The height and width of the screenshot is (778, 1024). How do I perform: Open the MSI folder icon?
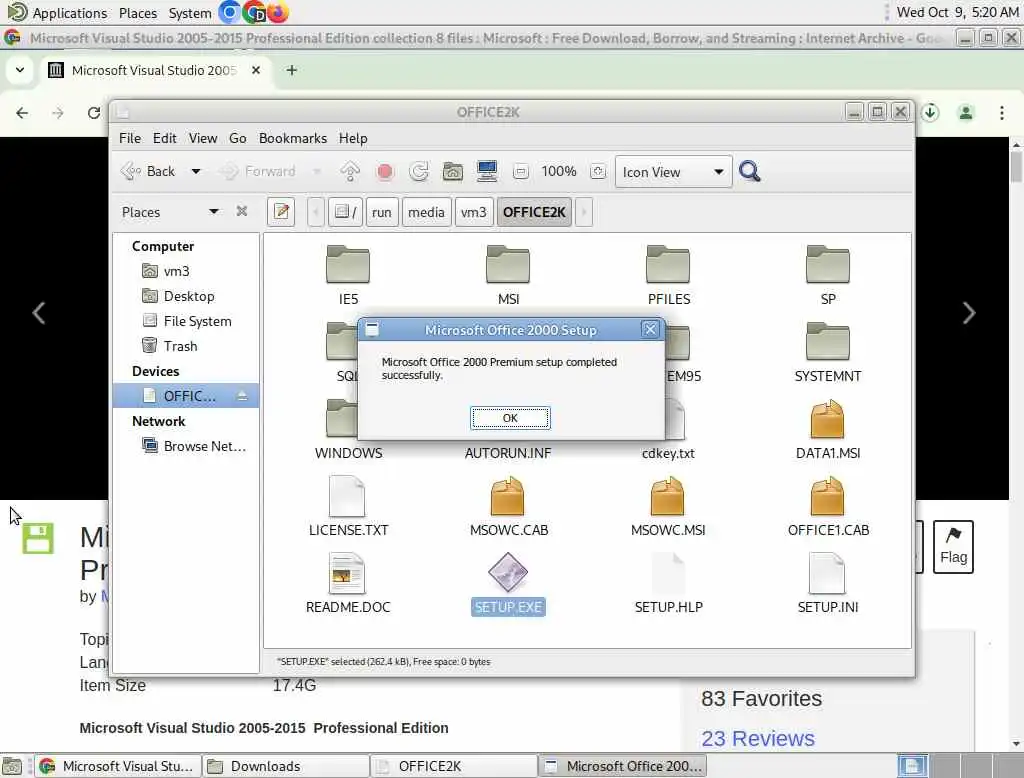point(508,265)
